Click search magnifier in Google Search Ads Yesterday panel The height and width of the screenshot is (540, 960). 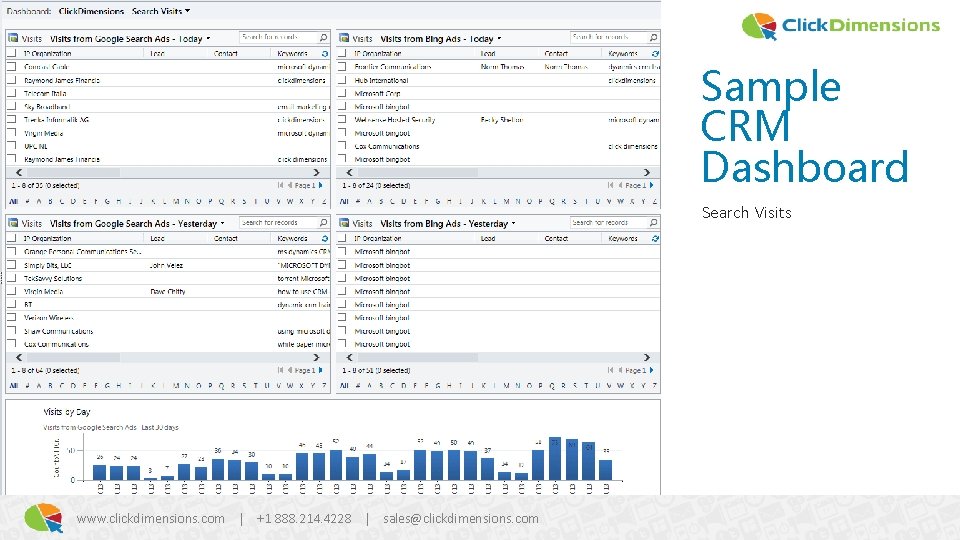tap(323, 223)
